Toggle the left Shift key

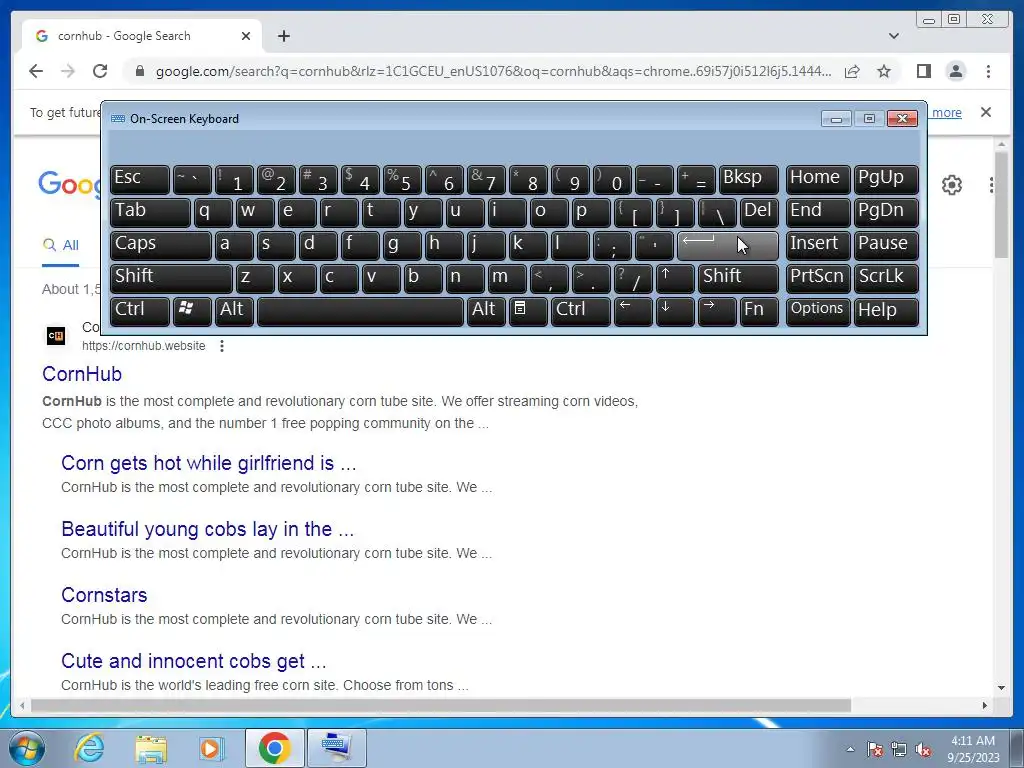(x=171, y=278)
